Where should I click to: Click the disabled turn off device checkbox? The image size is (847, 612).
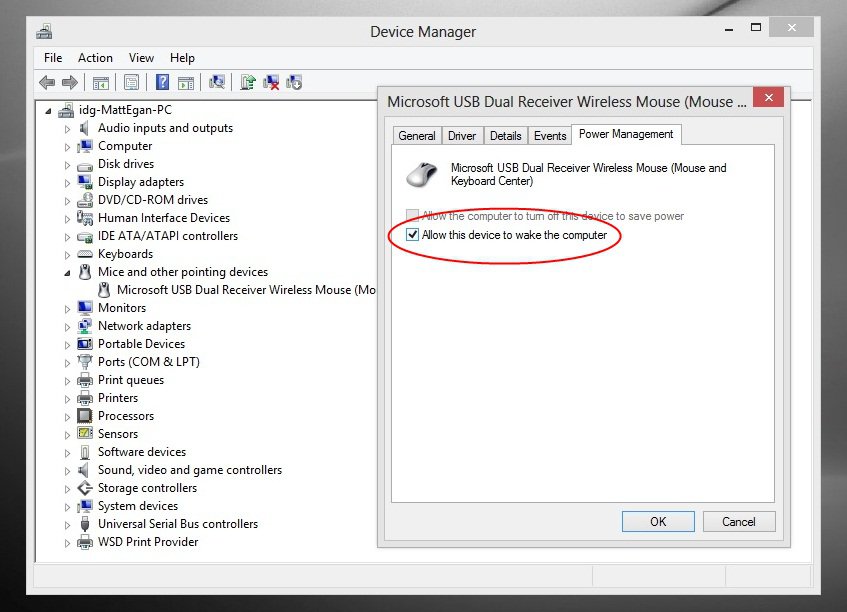pos(413,216)
